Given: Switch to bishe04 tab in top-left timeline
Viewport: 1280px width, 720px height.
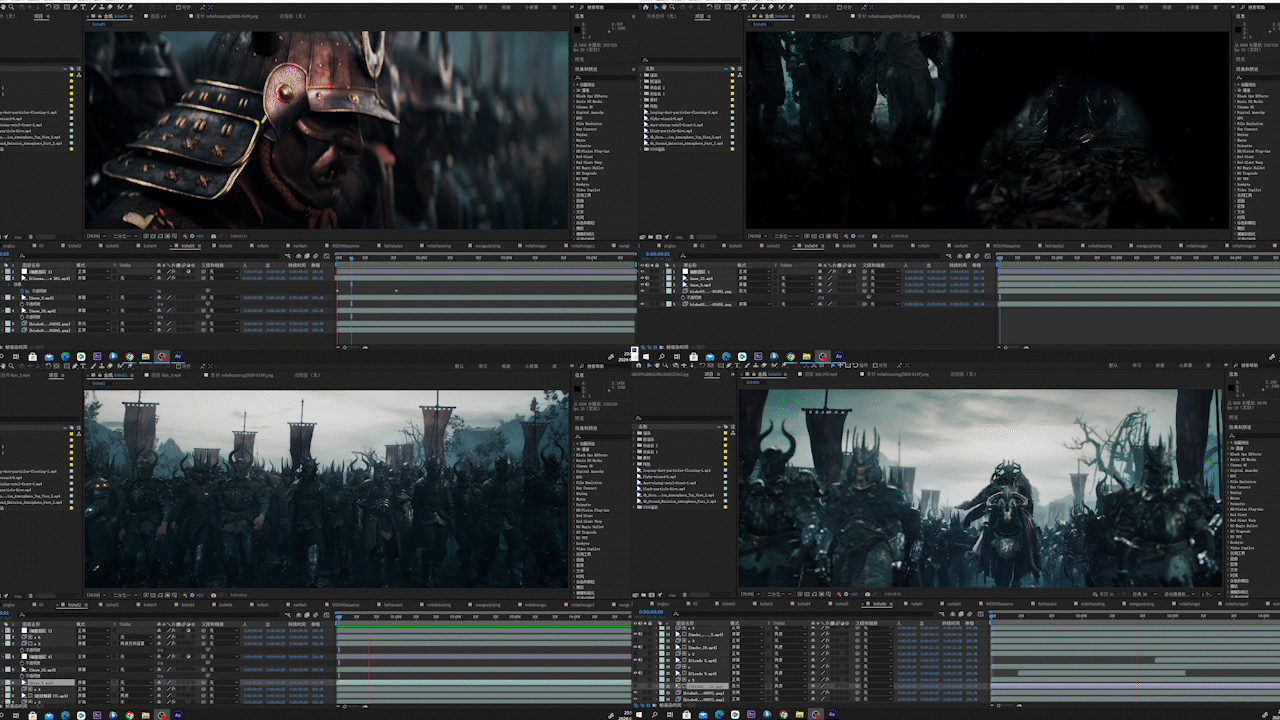Looking at the screenshot, I should pyautogui.click(x=150, y=246).
